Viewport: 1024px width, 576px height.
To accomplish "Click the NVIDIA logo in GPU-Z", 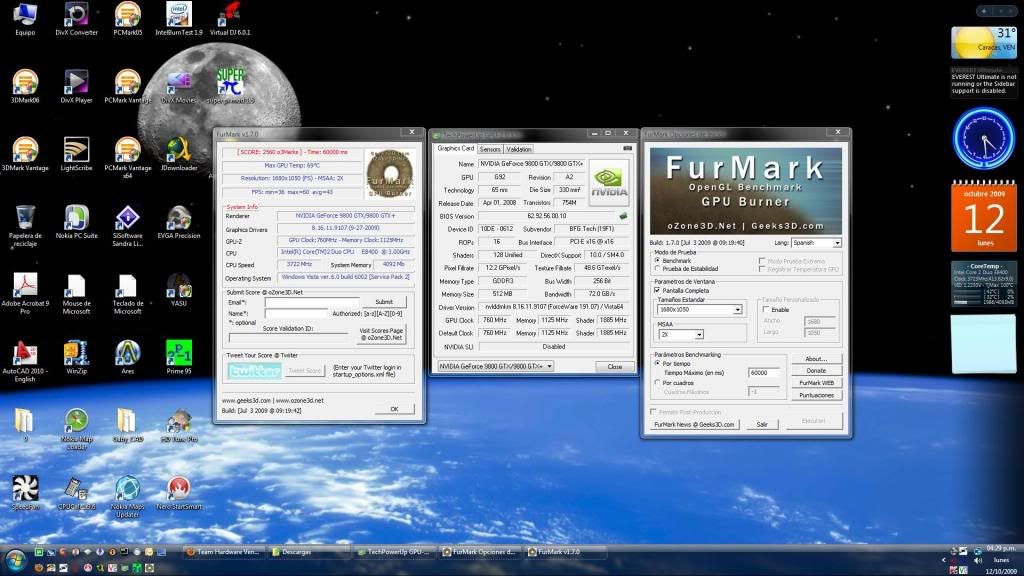I will coord(609,183).
